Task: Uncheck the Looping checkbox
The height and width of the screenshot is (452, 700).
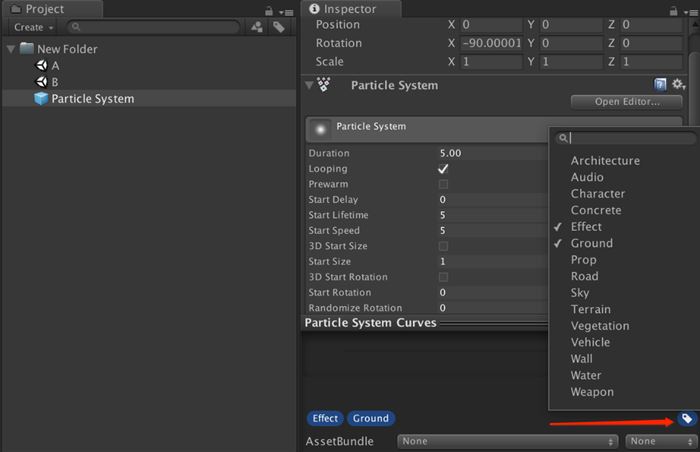Action: pyautogui.click(x=443, y=169)
